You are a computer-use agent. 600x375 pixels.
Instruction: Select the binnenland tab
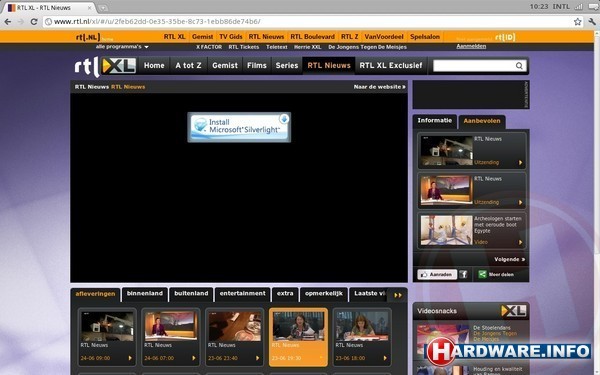145,293
